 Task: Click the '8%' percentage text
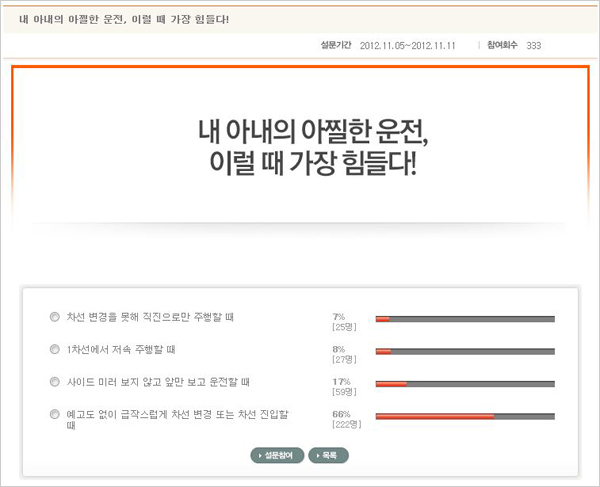point(339,349)
